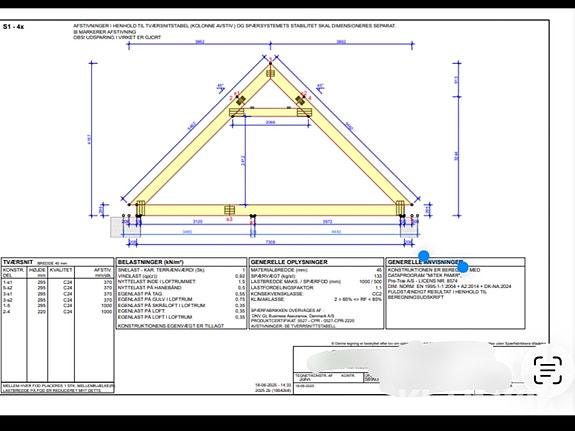Select the left blue text selection handle

424,256
